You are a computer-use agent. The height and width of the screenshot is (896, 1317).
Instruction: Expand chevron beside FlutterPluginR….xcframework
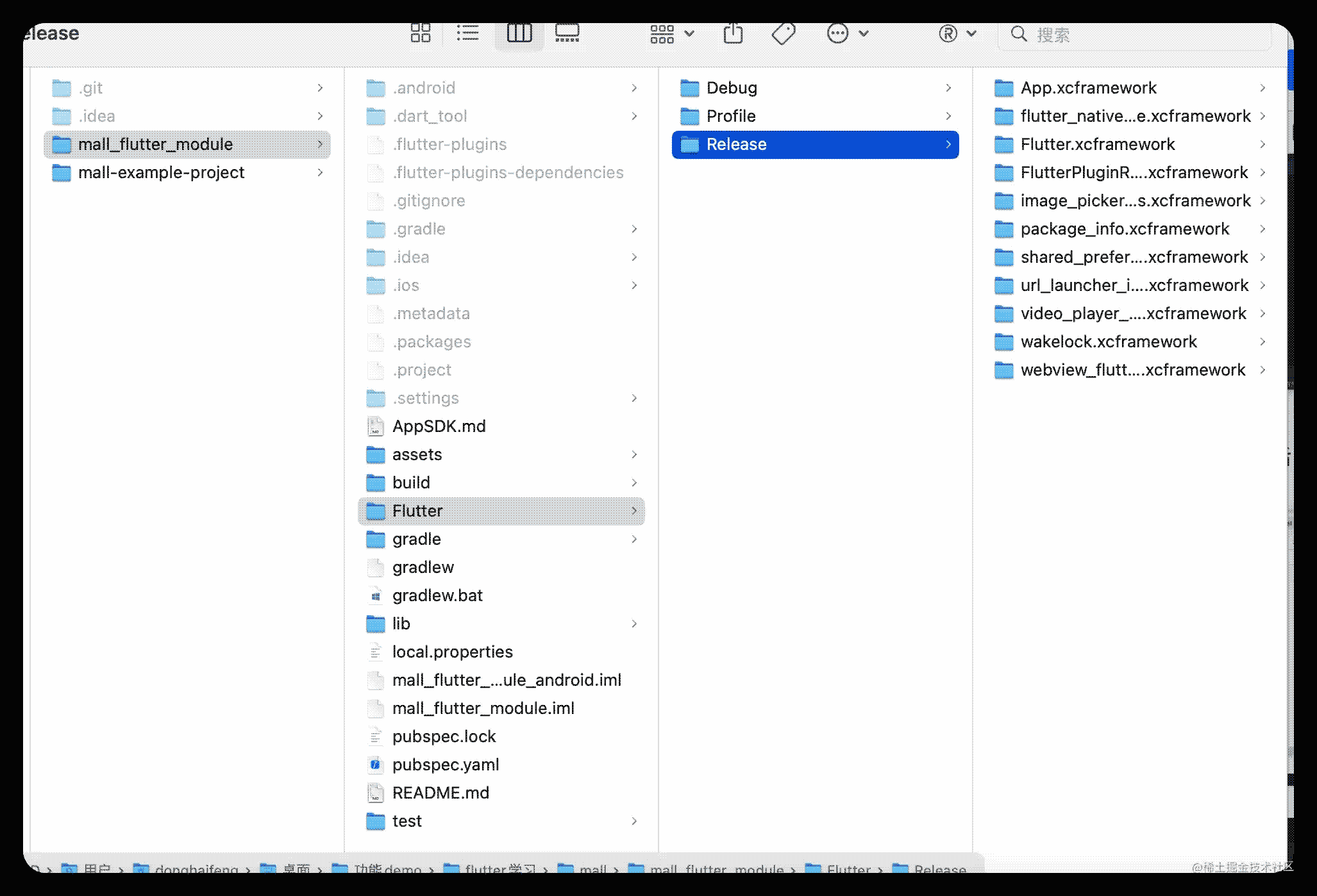tap(1262, 172)
